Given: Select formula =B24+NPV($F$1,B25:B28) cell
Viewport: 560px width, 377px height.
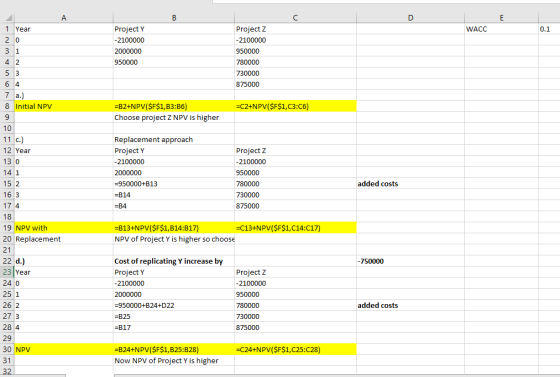Looking at the screenshot, I should coord(174,350).
